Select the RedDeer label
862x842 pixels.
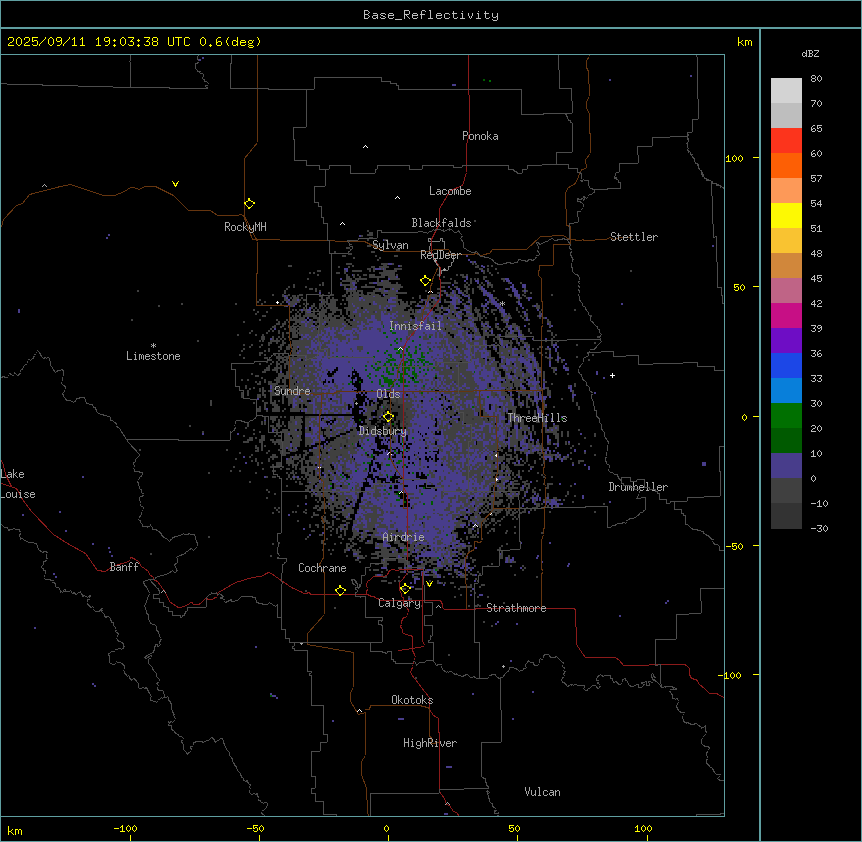click(440, 255)
